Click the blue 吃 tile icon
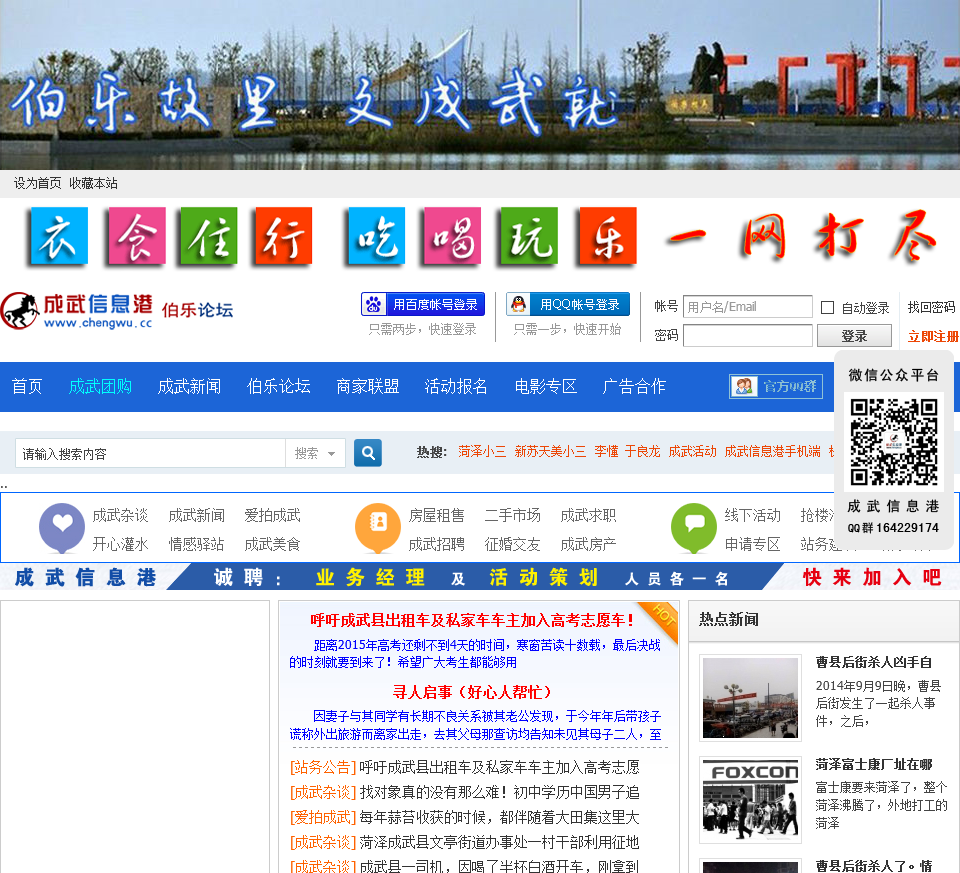Viewport: 960px width, 873px height. pos(377,236)
